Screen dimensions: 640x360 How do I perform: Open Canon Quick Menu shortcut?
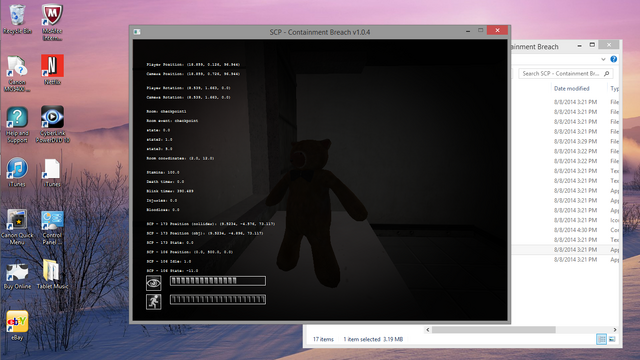(17, 227)
